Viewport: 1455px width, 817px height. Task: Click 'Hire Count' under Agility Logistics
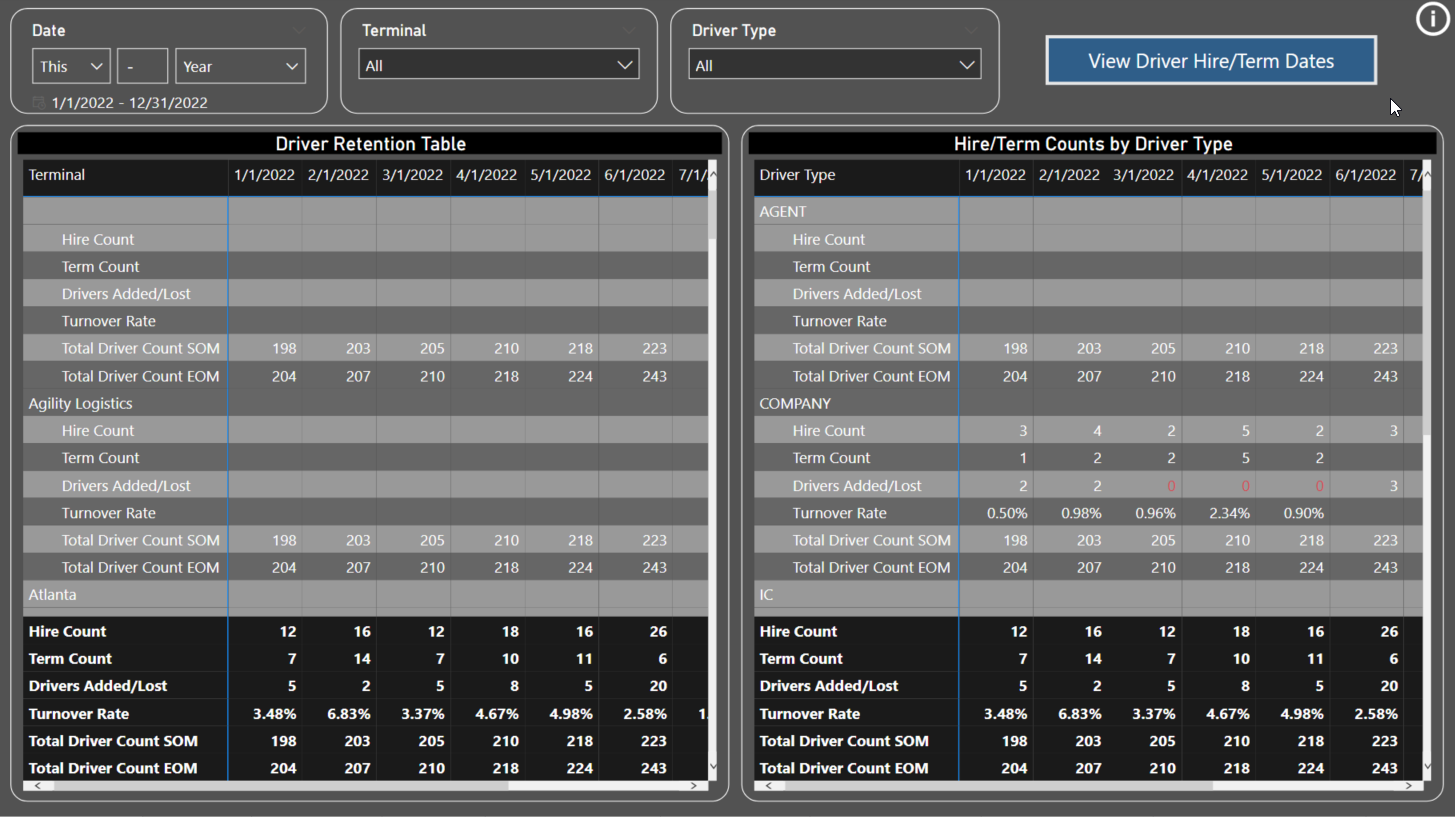pyautogui.click(x=98, y=430)
